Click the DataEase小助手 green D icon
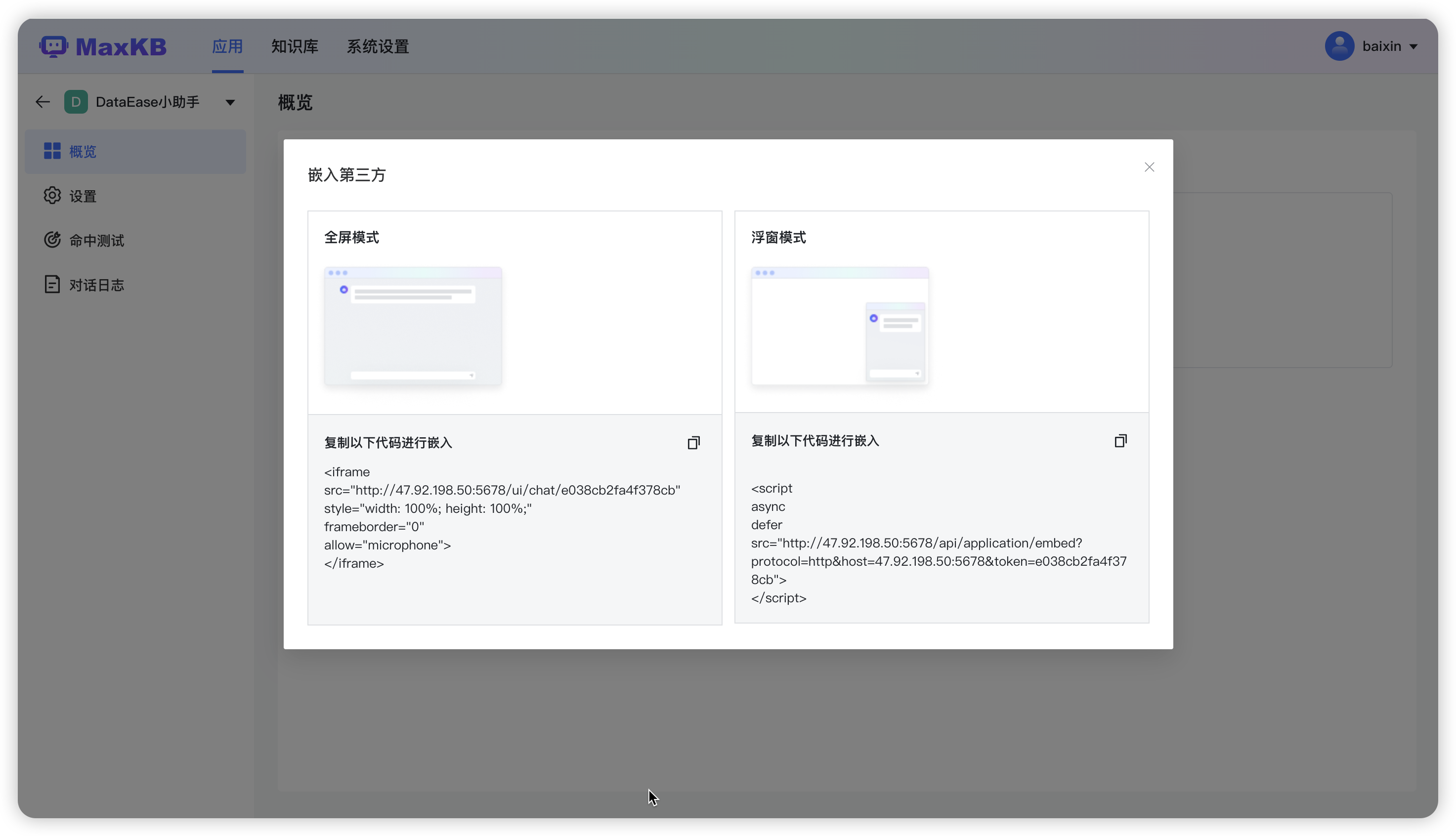The image size is (1456, 836). pyautogui.click(x=76, y=102)
